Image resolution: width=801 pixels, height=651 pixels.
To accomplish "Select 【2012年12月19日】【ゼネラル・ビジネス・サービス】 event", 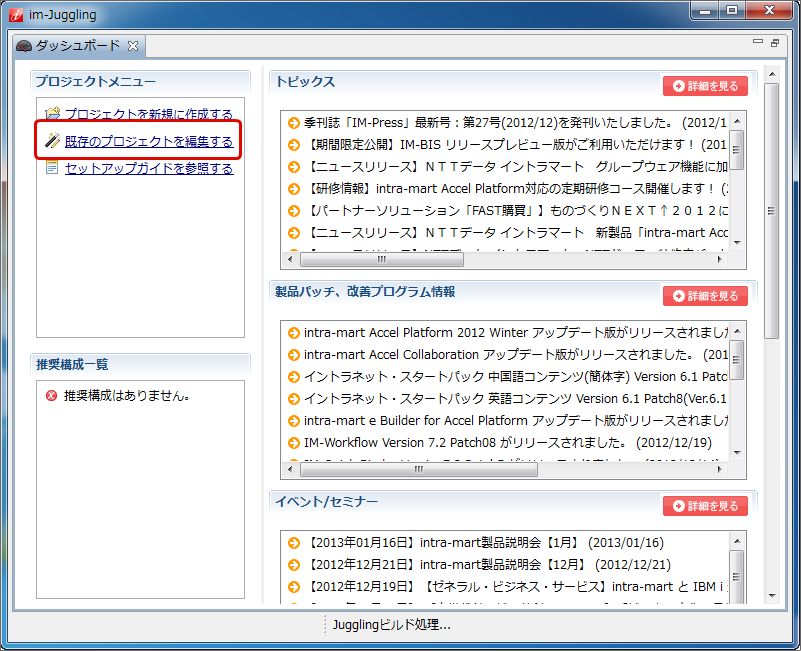I will tap(515, 587).
